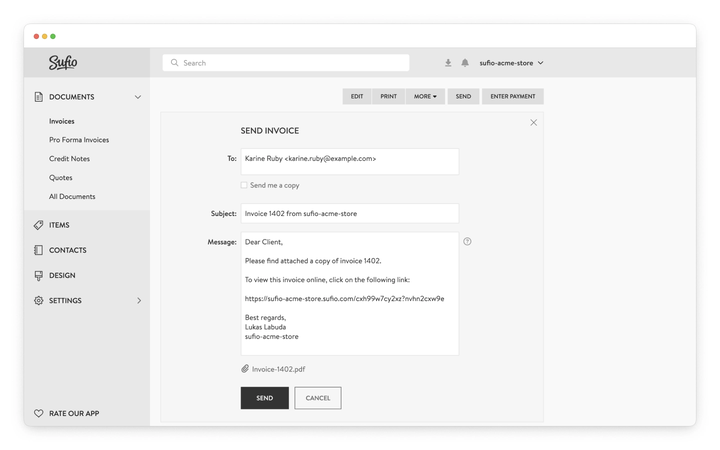Open the notifications bell

click(x=465, y=62)
